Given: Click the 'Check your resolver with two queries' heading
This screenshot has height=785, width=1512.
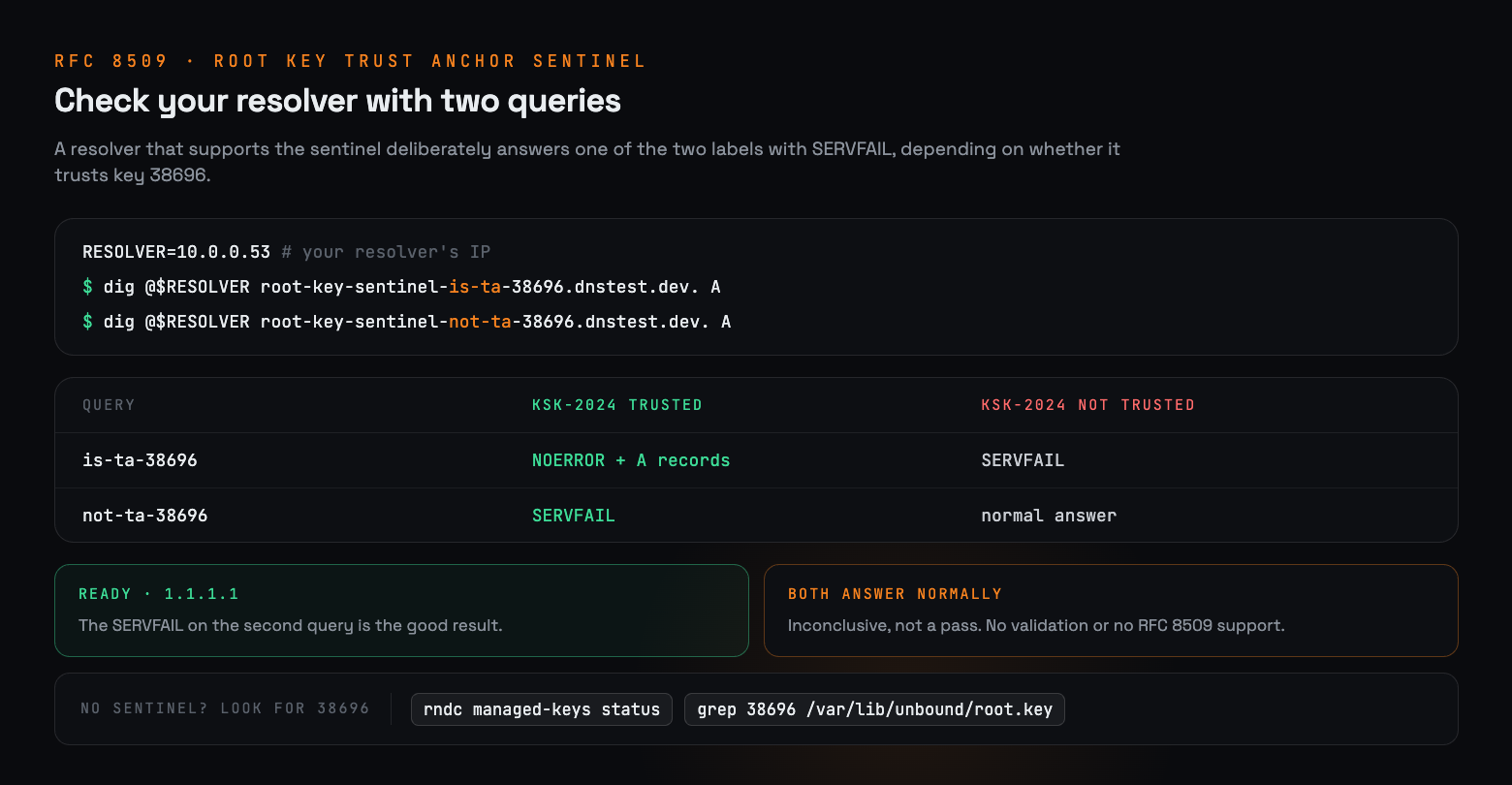Looking at the screenshot, I should (337, 101).
